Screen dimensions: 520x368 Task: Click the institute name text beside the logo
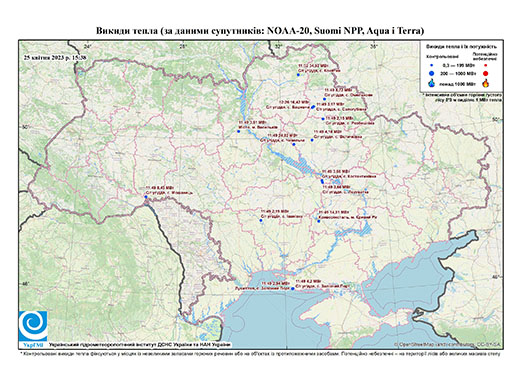(x=140, y=345)
